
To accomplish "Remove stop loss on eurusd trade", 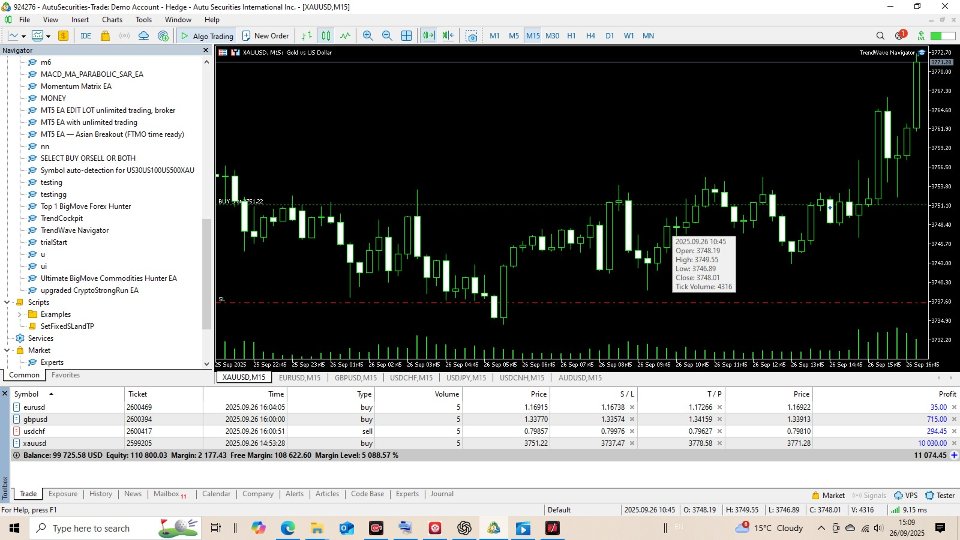I will [632, 407].
